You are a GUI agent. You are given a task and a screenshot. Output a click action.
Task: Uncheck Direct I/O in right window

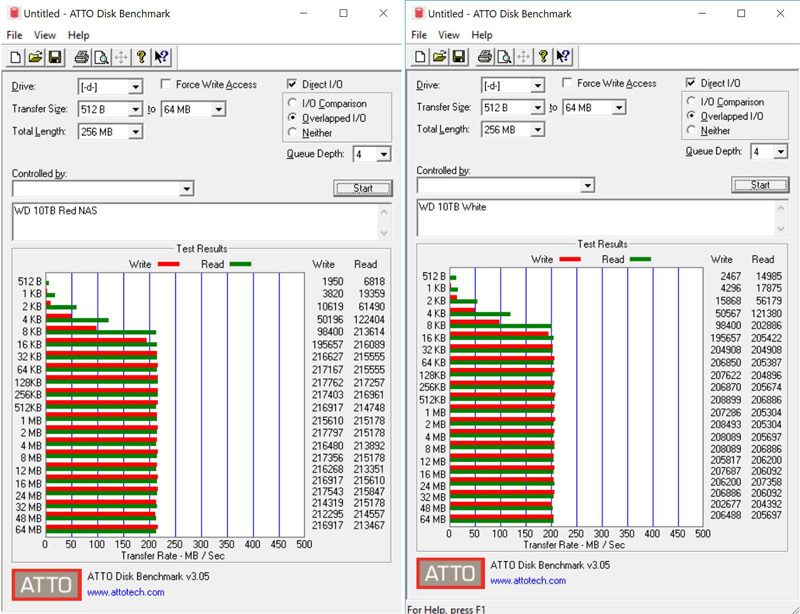pyautogui.click(x=691, y=83)
